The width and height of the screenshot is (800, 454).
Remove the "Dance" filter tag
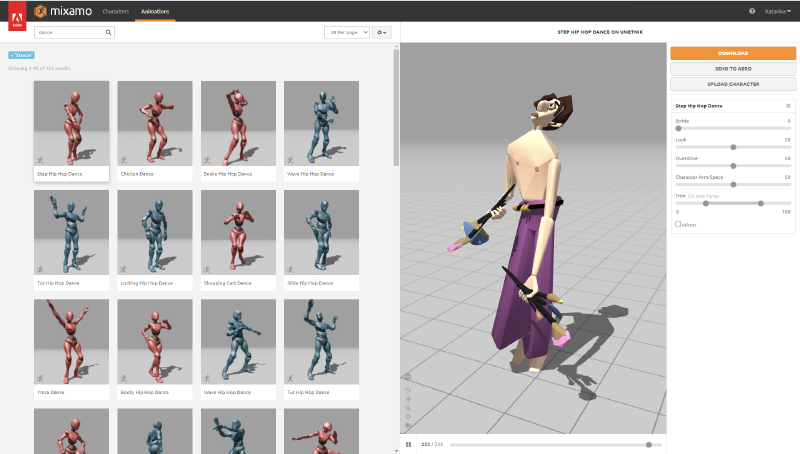point(21,55)
